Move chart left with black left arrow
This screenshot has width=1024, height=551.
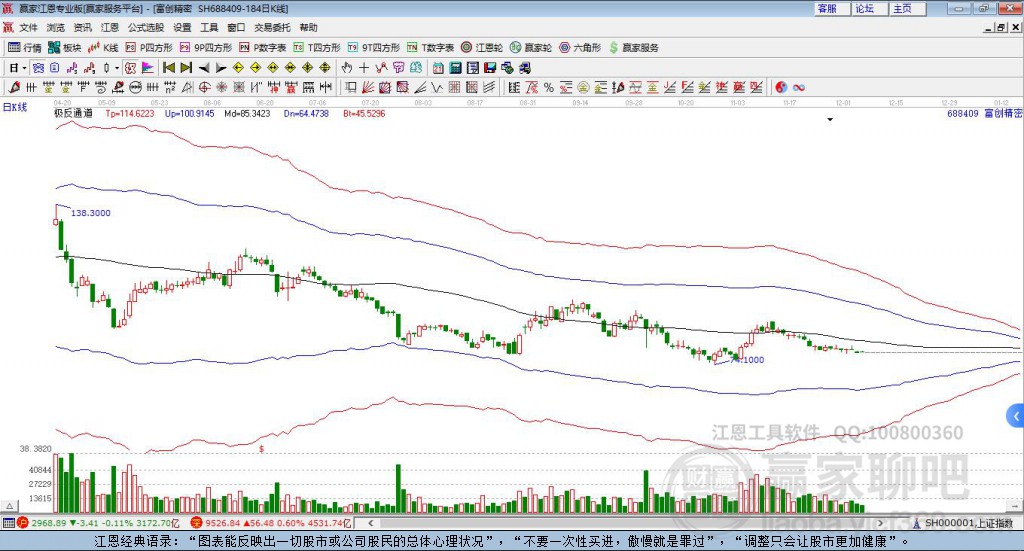pos(204,68)
